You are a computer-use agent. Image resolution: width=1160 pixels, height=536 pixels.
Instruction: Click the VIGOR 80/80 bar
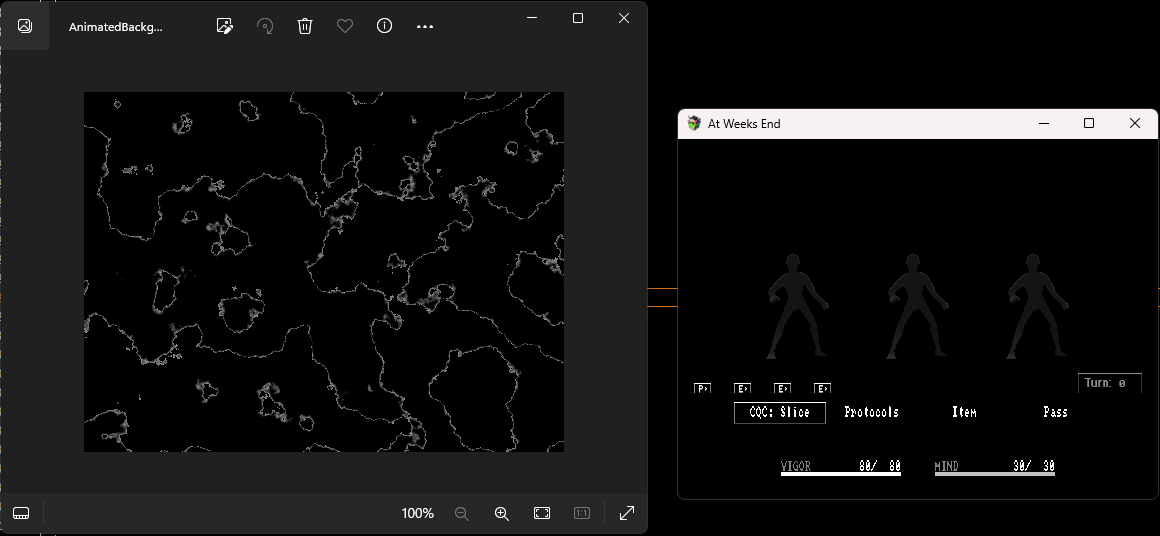[x=841, y=467]
